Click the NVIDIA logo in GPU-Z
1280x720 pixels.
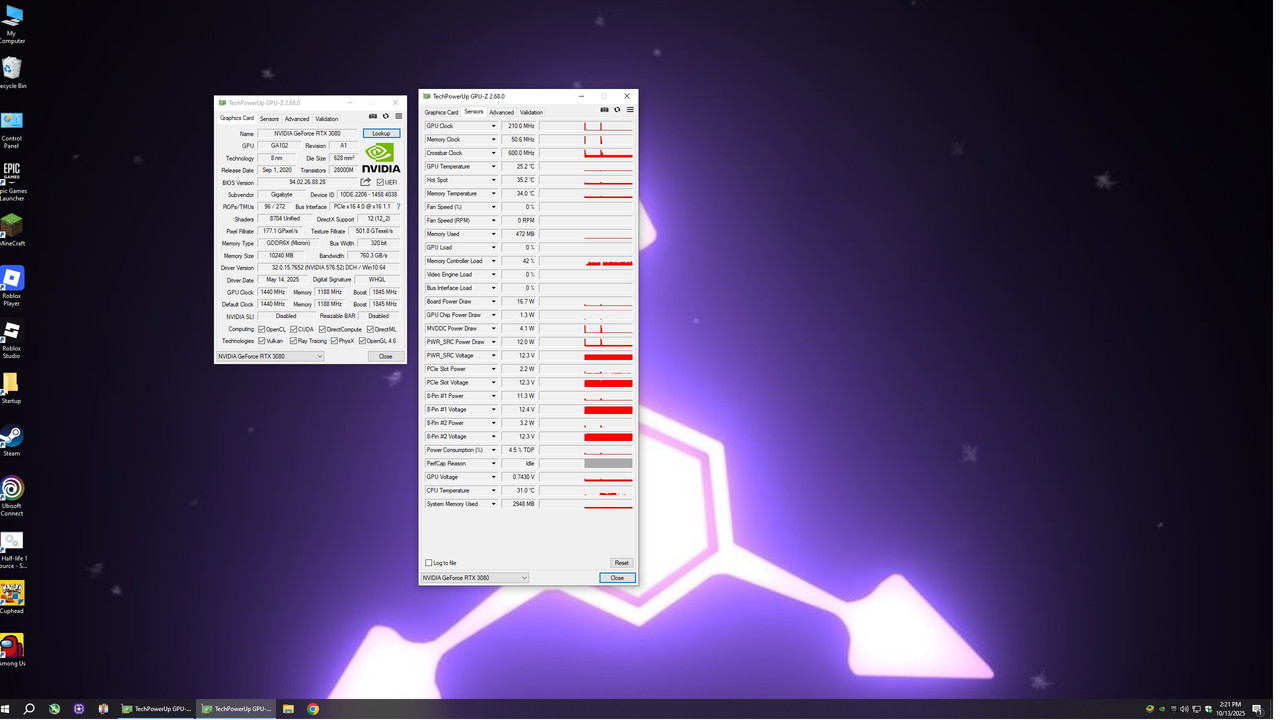(x=381, y=158)
